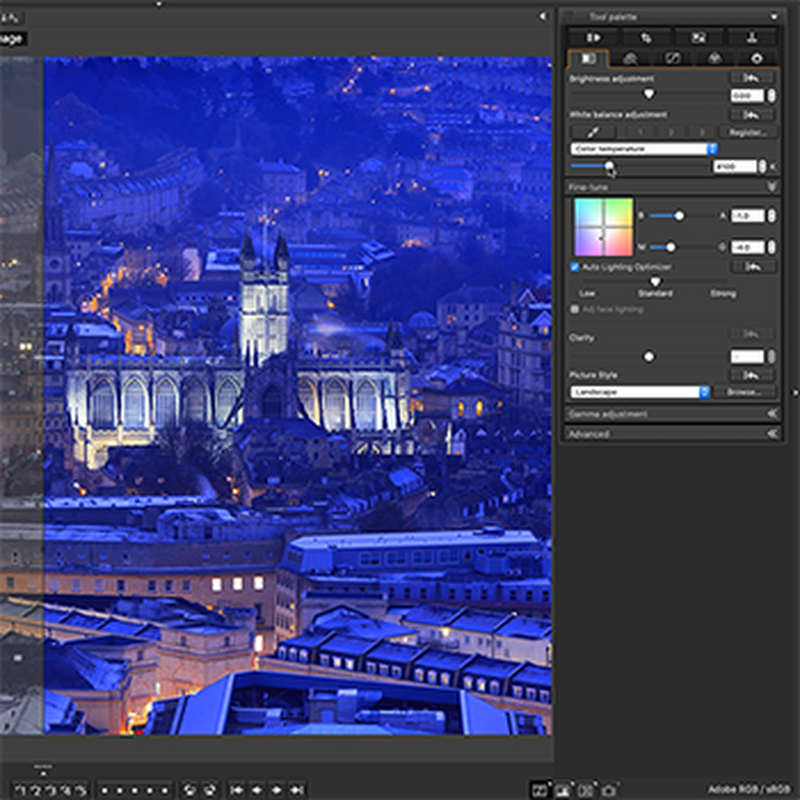Collapse the Fine-tune section

tap(773, 184)
